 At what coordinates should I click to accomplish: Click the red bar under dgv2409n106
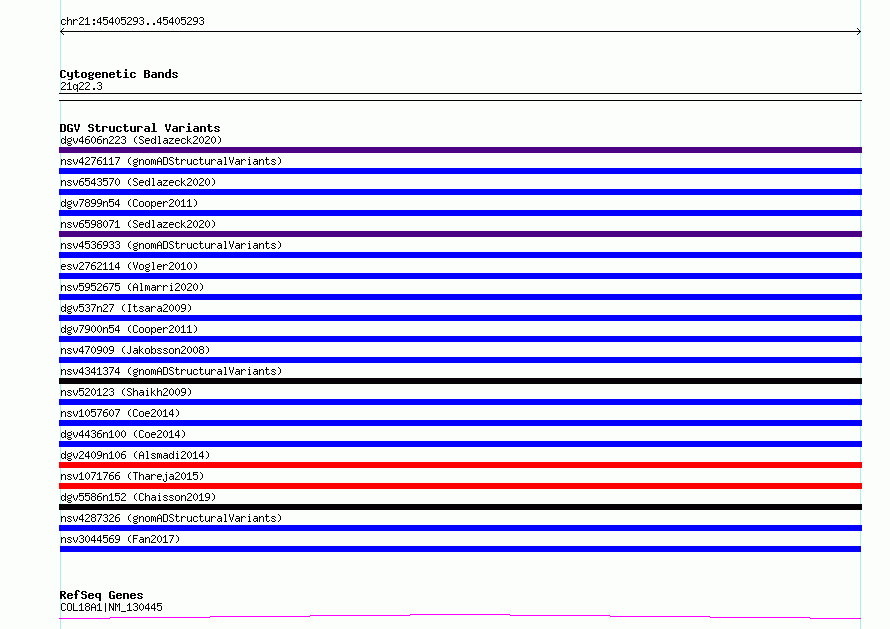point(460,465)
